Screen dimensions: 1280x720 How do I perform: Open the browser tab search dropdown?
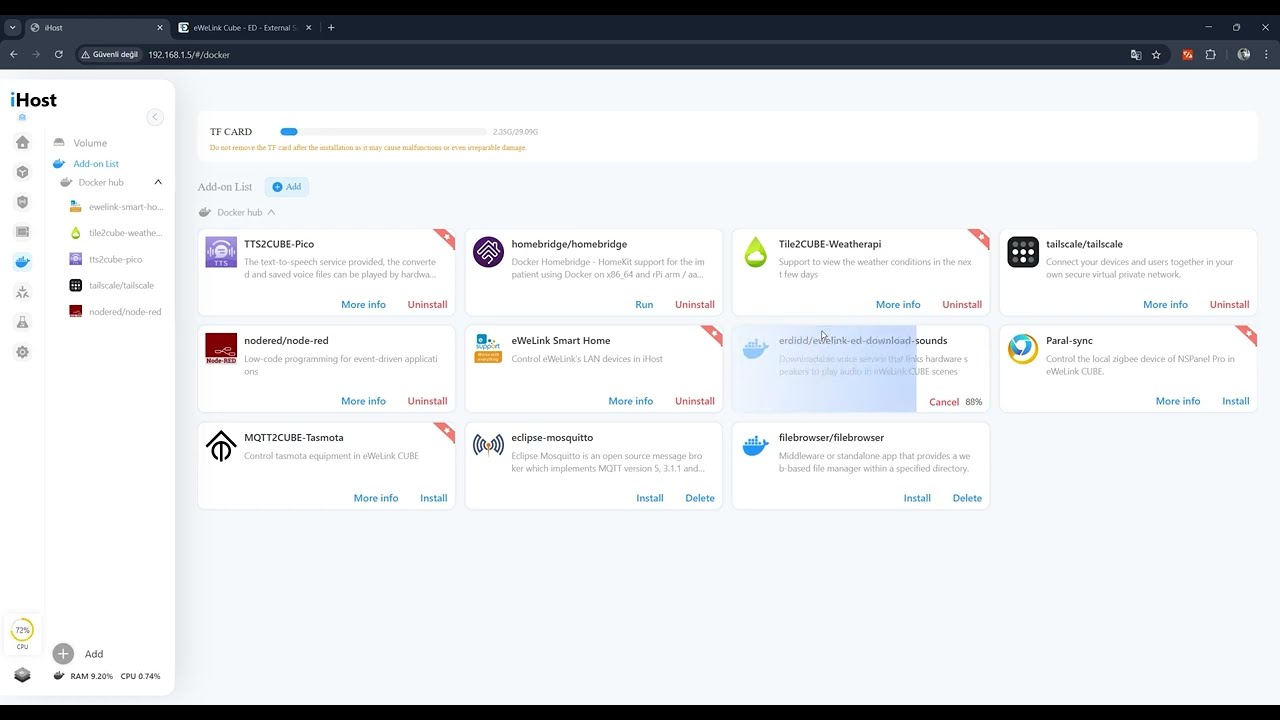click(x=12, y=28)
